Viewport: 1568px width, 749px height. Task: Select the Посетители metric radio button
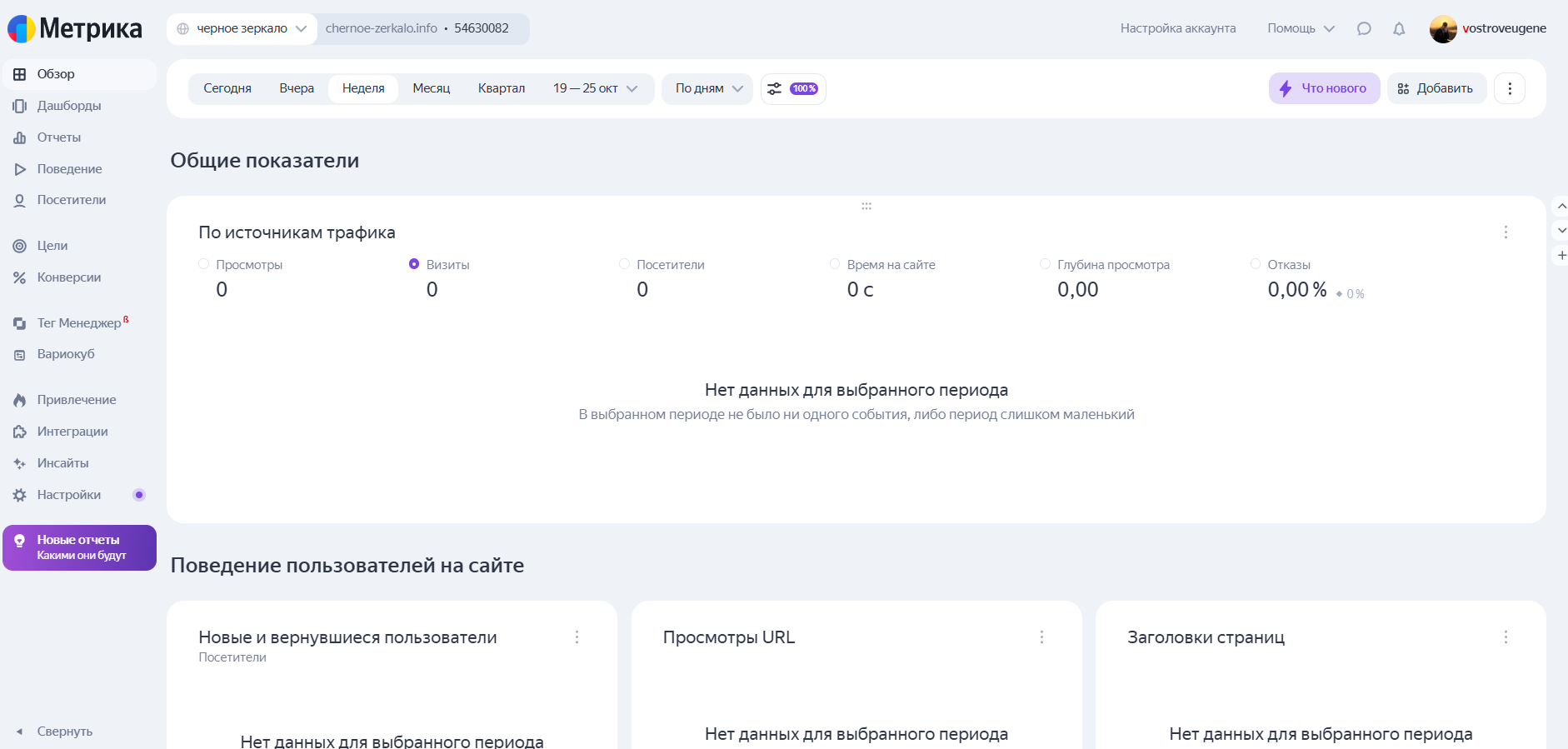[x=624, y=264]
